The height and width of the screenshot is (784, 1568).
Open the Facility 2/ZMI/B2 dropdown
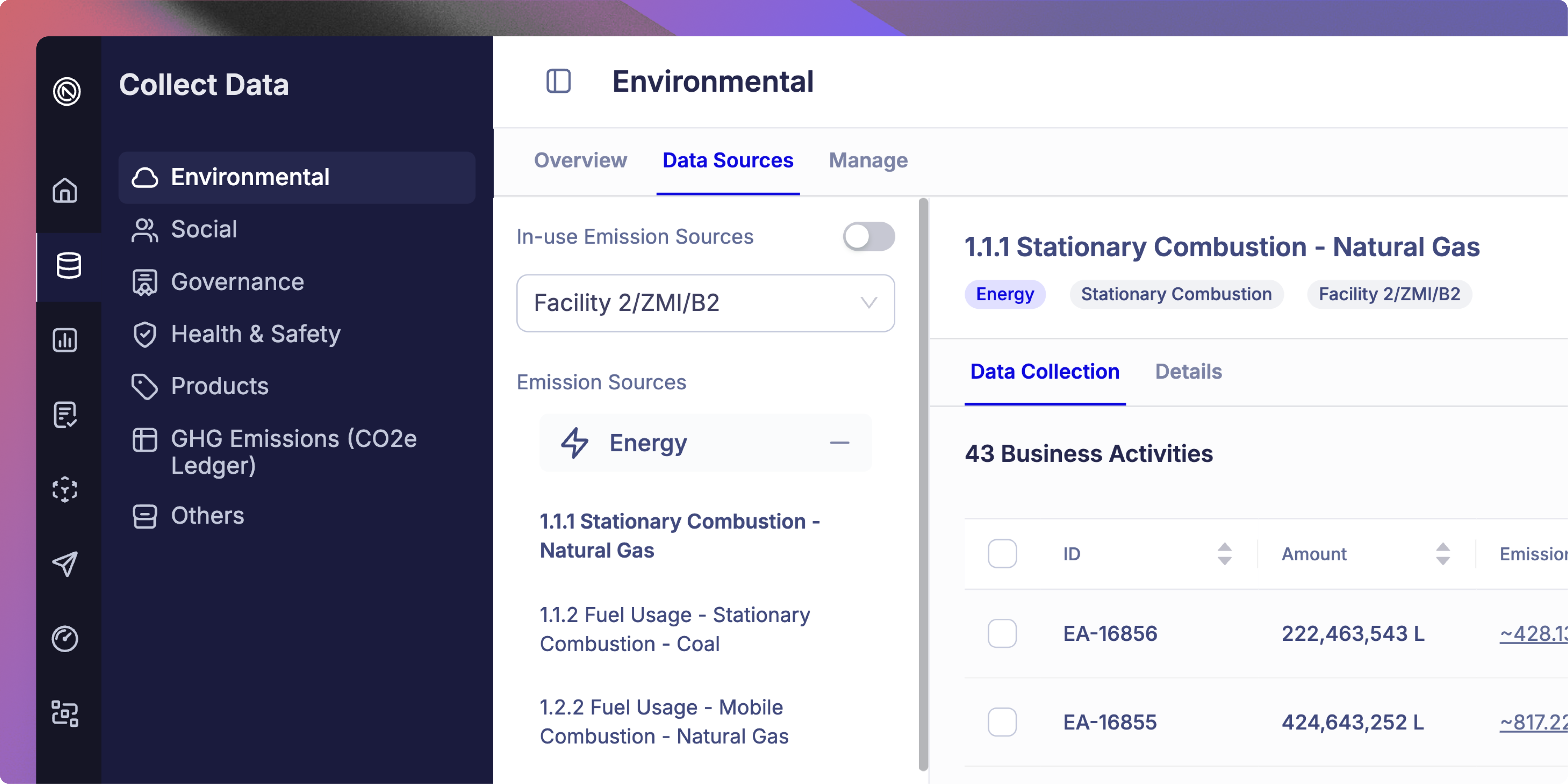click(705, 303)
